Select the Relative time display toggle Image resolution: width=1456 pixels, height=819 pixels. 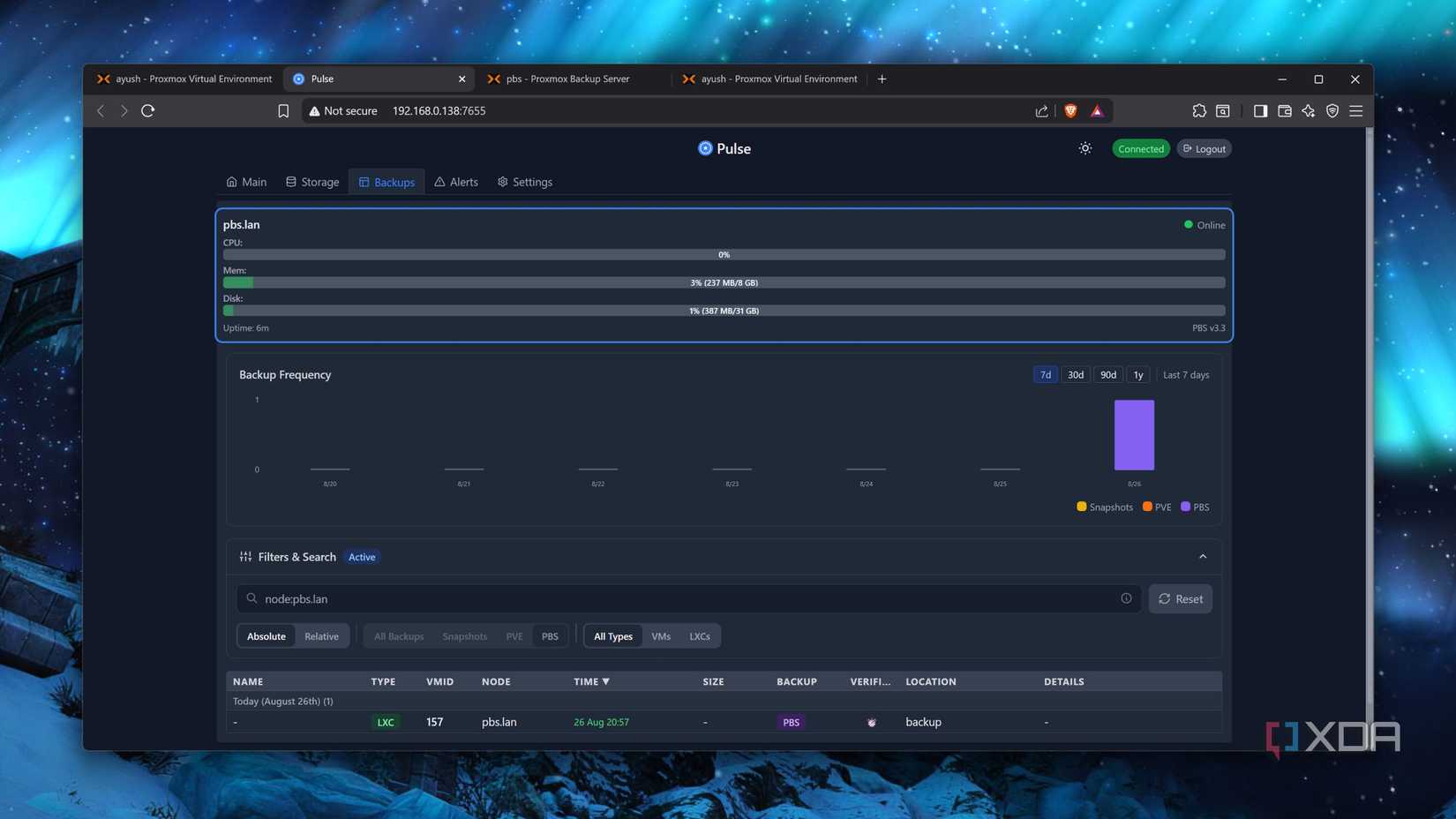pos(320,635)
